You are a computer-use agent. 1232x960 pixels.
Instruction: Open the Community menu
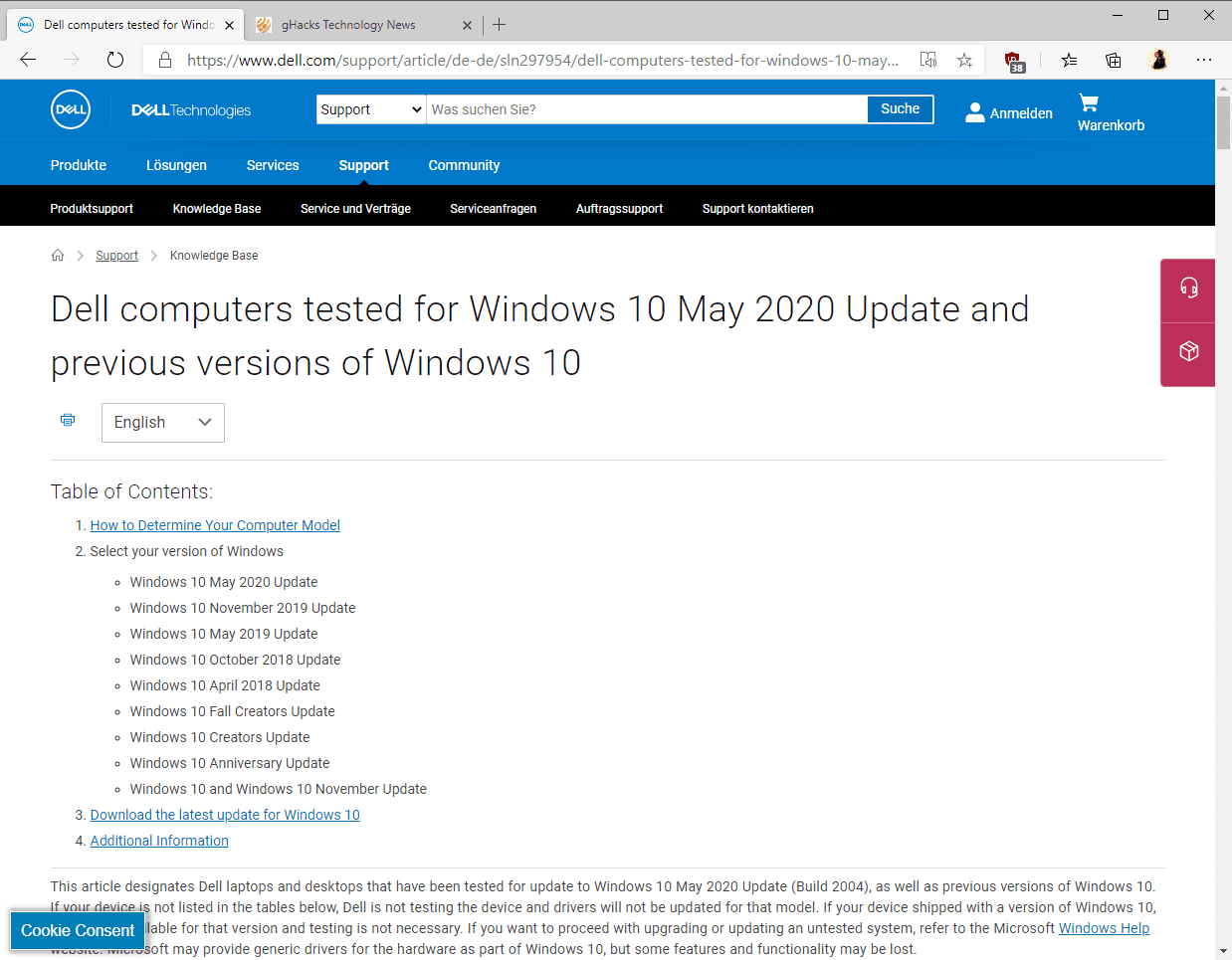[464, 165]
